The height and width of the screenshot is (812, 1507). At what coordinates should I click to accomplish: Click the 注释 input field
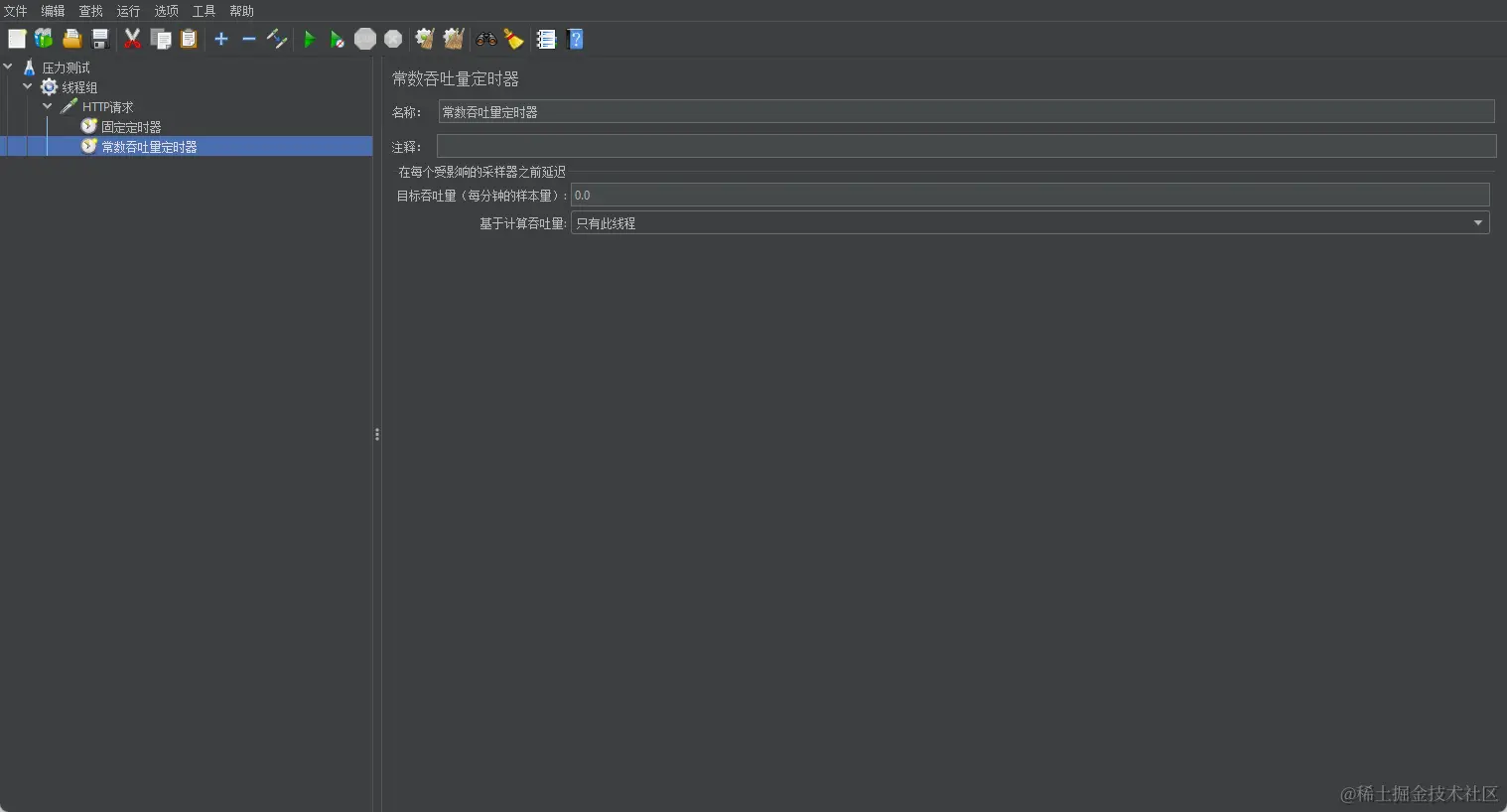966,146
